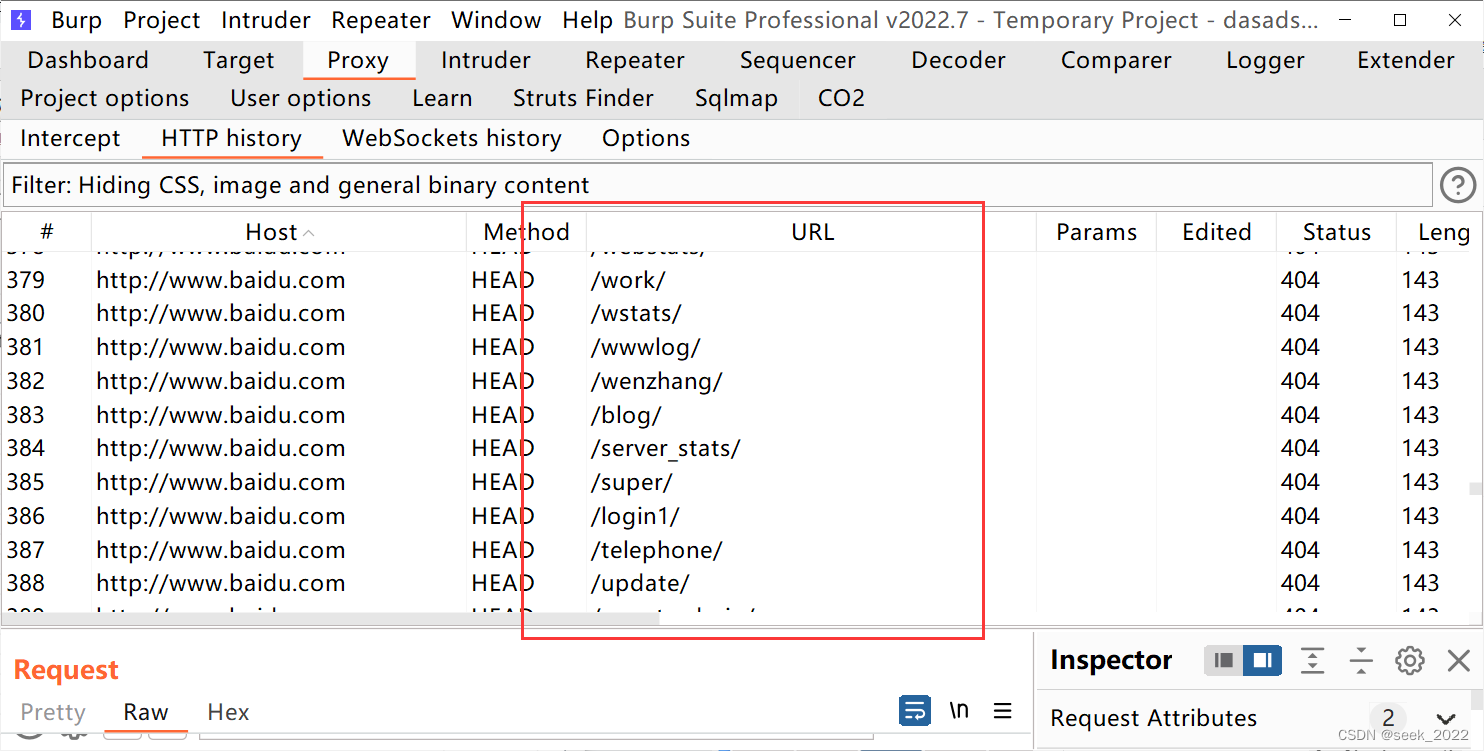Click the filter bar to edit filters

tap(718, 185)
